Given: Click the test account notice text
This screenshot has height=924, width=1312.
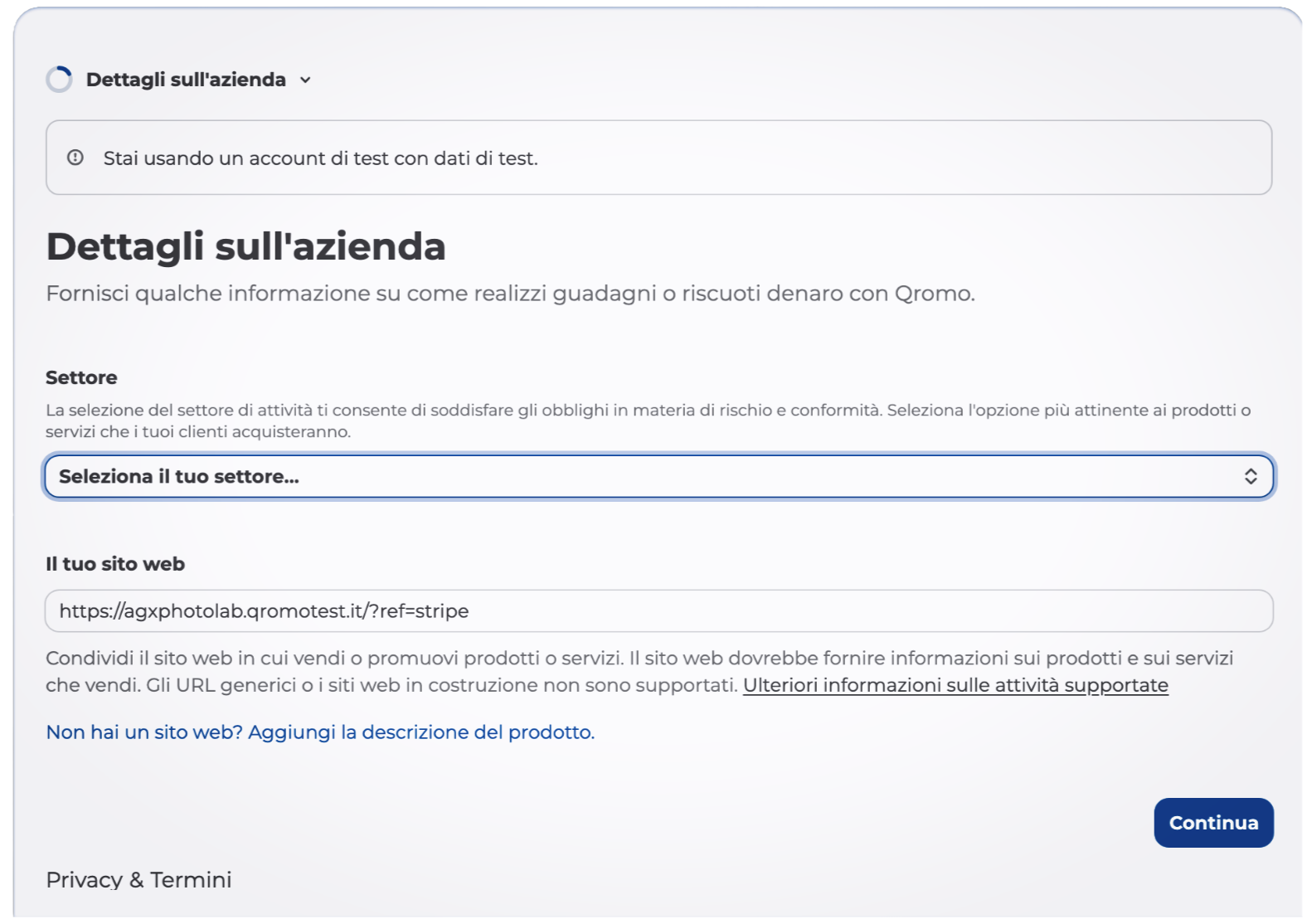Looking at the screenshot, I should click(320, 158).
